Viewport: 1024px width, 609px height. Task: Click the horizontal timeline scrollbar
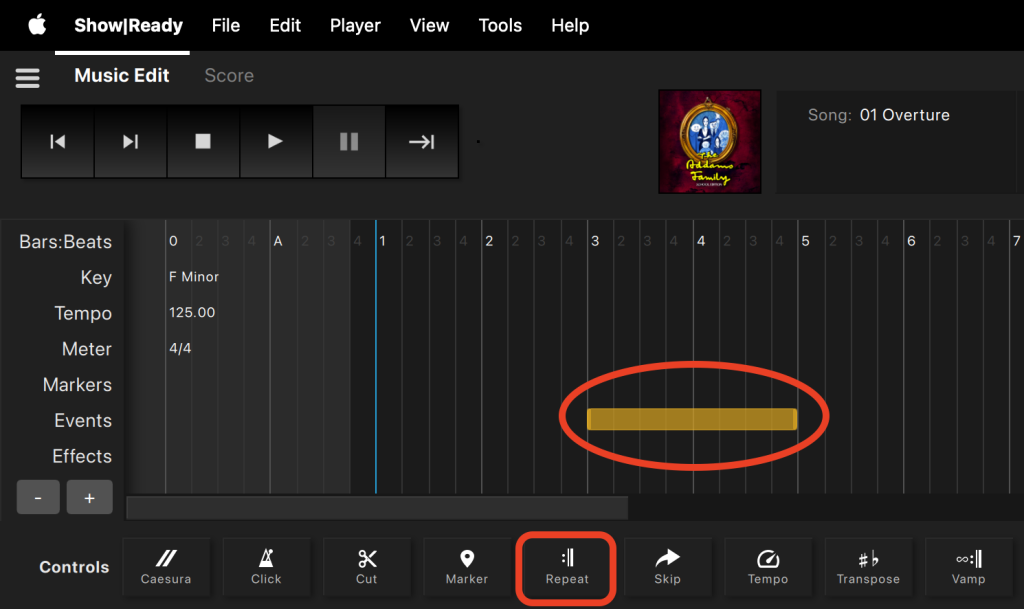377,508
